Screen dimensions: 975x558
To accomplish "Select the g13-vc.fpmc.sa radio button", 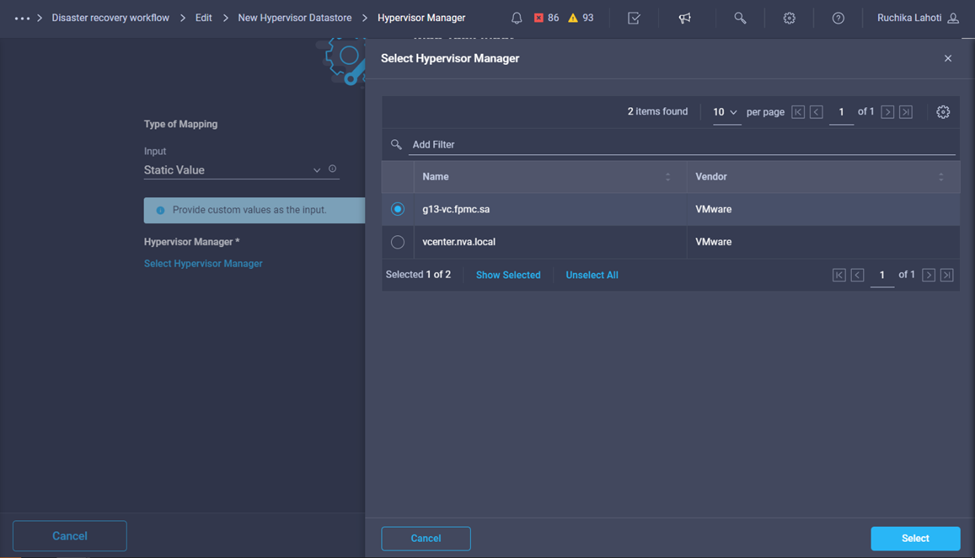I will coord(398,209).
